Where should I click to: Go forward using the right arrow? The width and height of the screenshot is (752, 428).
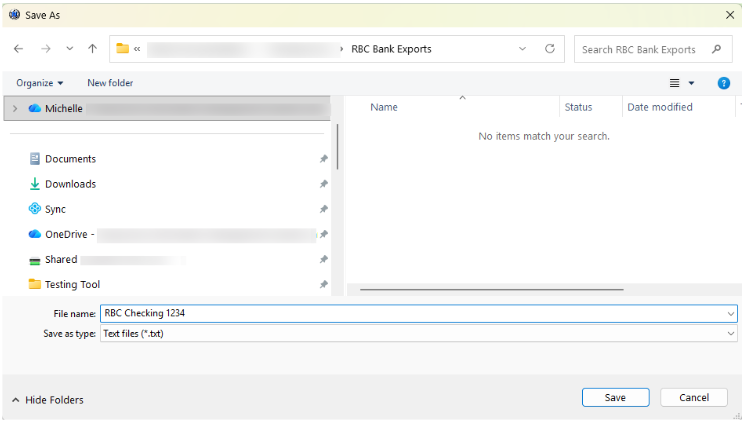[x=46, y=49]
